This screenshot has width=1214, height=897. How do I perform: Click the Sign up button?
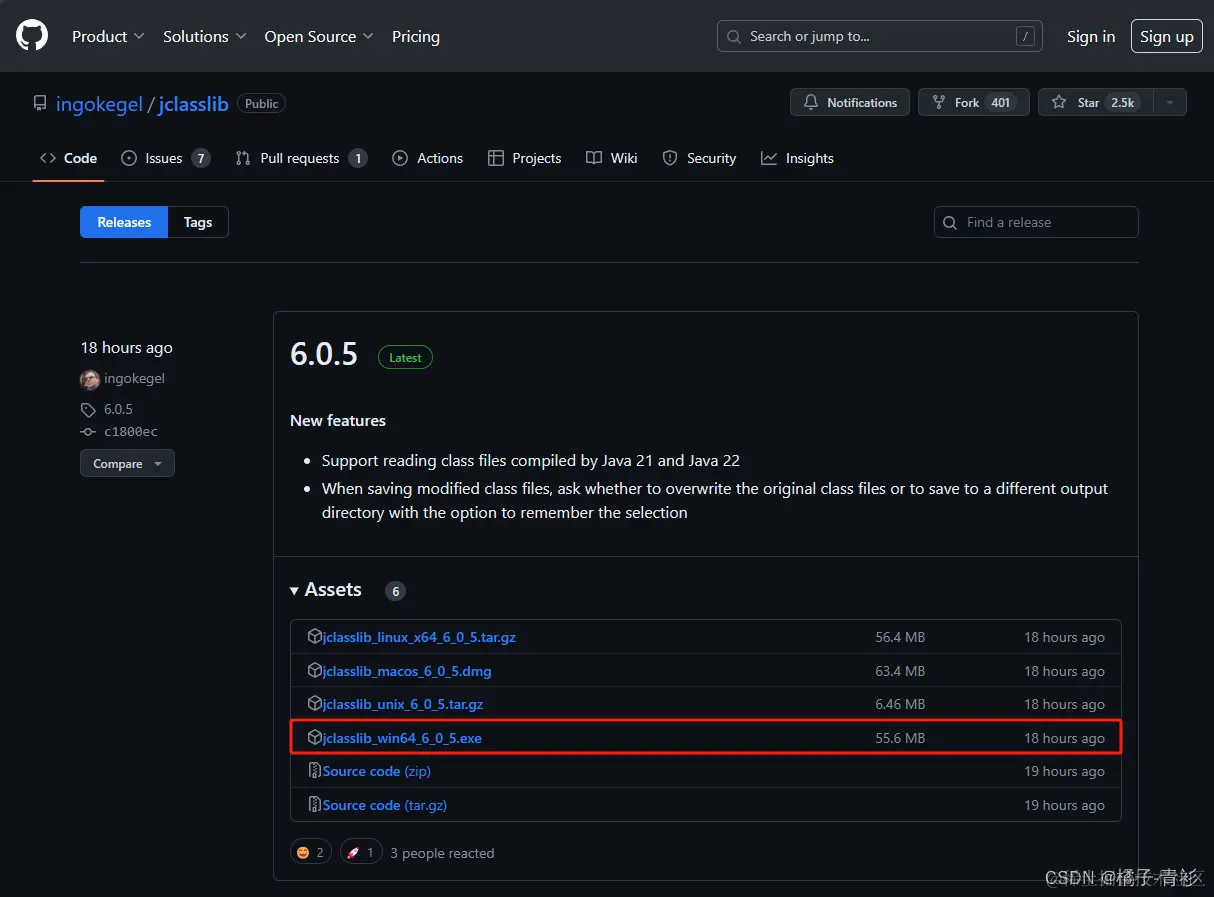click(1167, 36)
